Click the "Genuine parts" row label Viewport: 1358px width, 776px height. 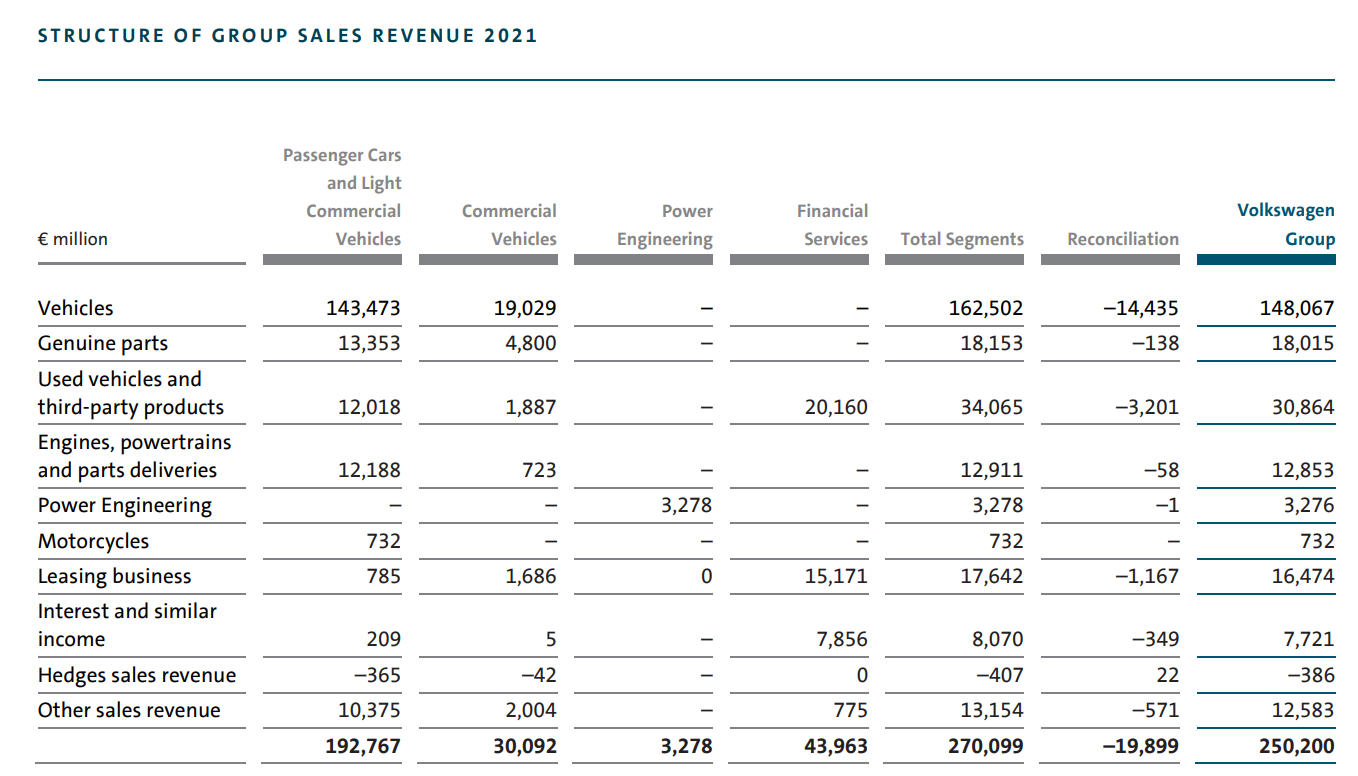point(103,343)
